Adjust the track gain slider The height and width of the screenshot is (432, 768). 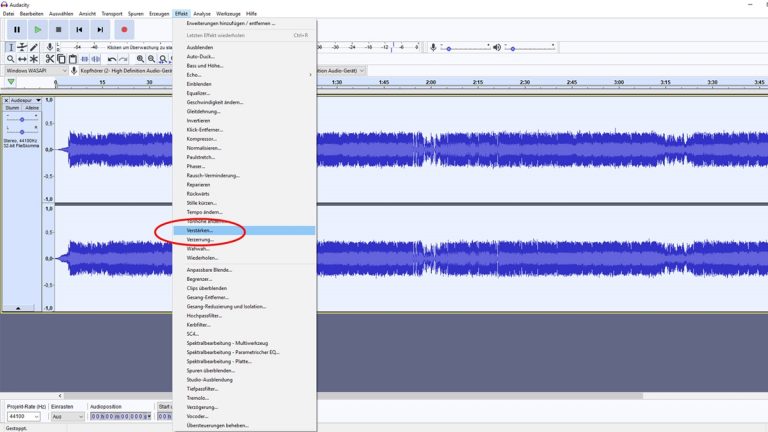[22, 120]
